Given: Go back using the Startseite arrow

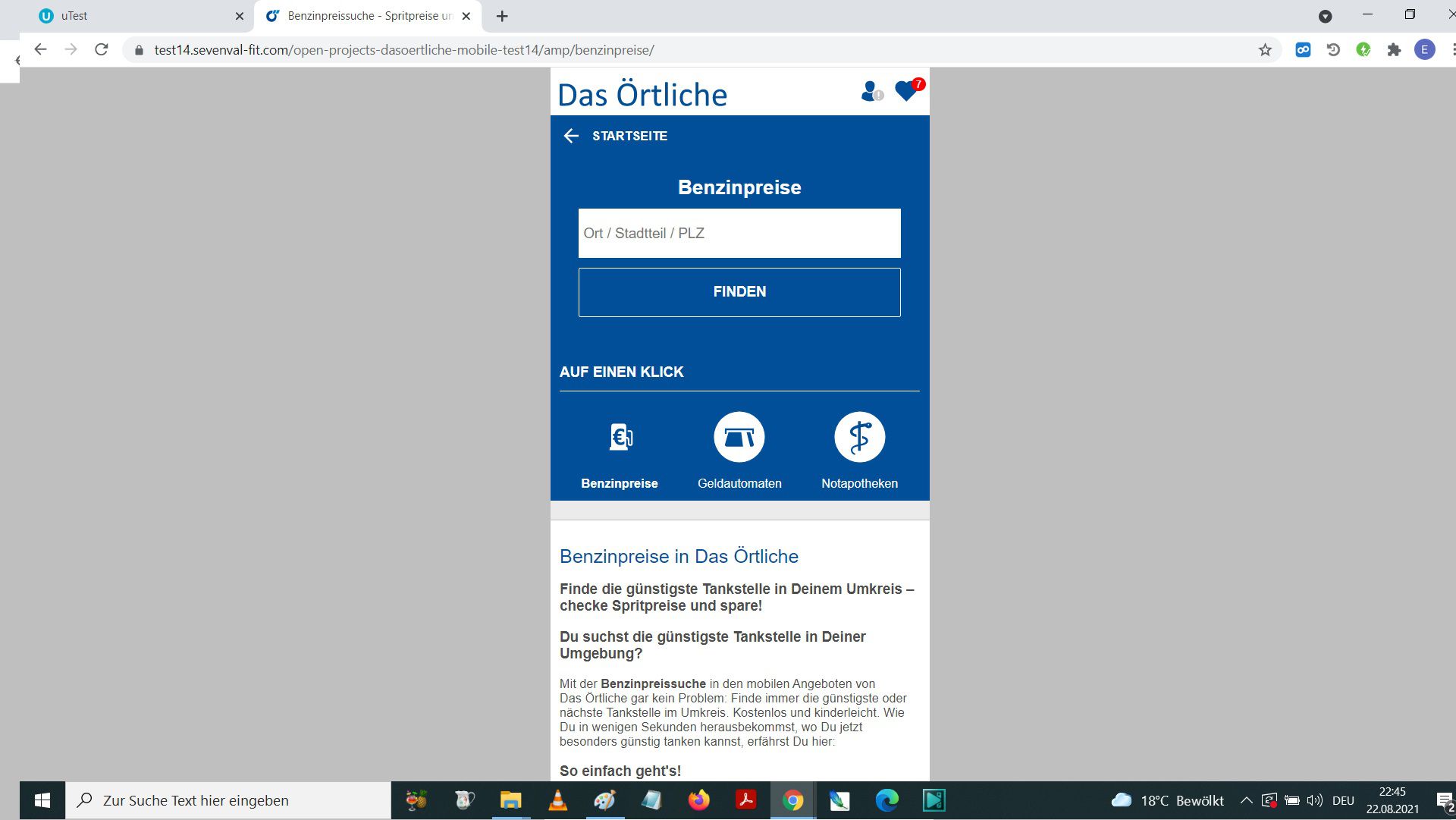Looking at the screenshot, I should [571, 136].
